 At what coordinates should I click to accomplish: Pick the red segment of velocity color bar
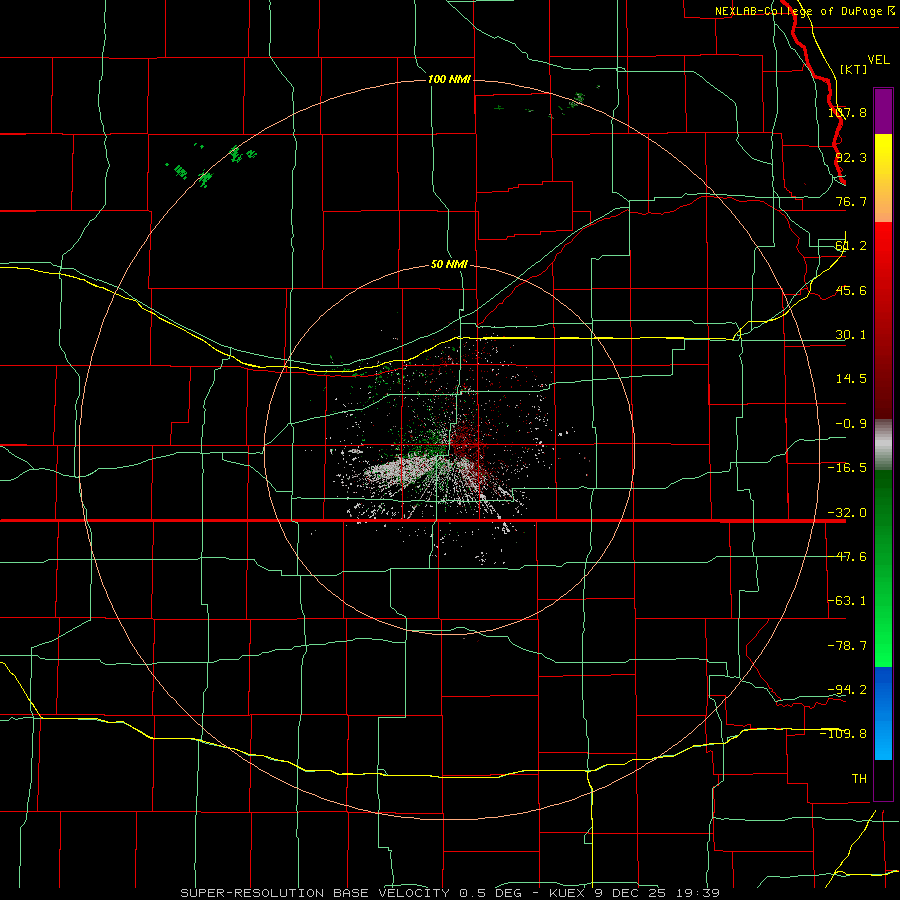[x=883, y=320]
